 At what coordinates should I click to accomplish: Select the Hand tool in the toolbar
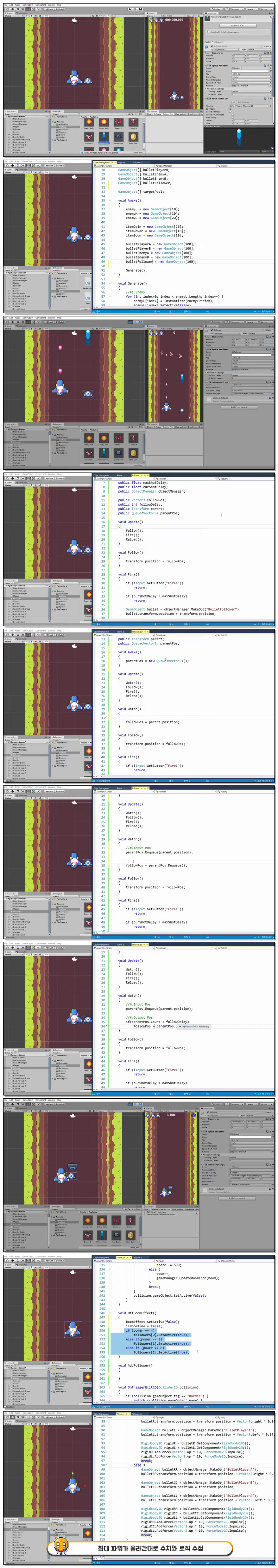(7, 9)
